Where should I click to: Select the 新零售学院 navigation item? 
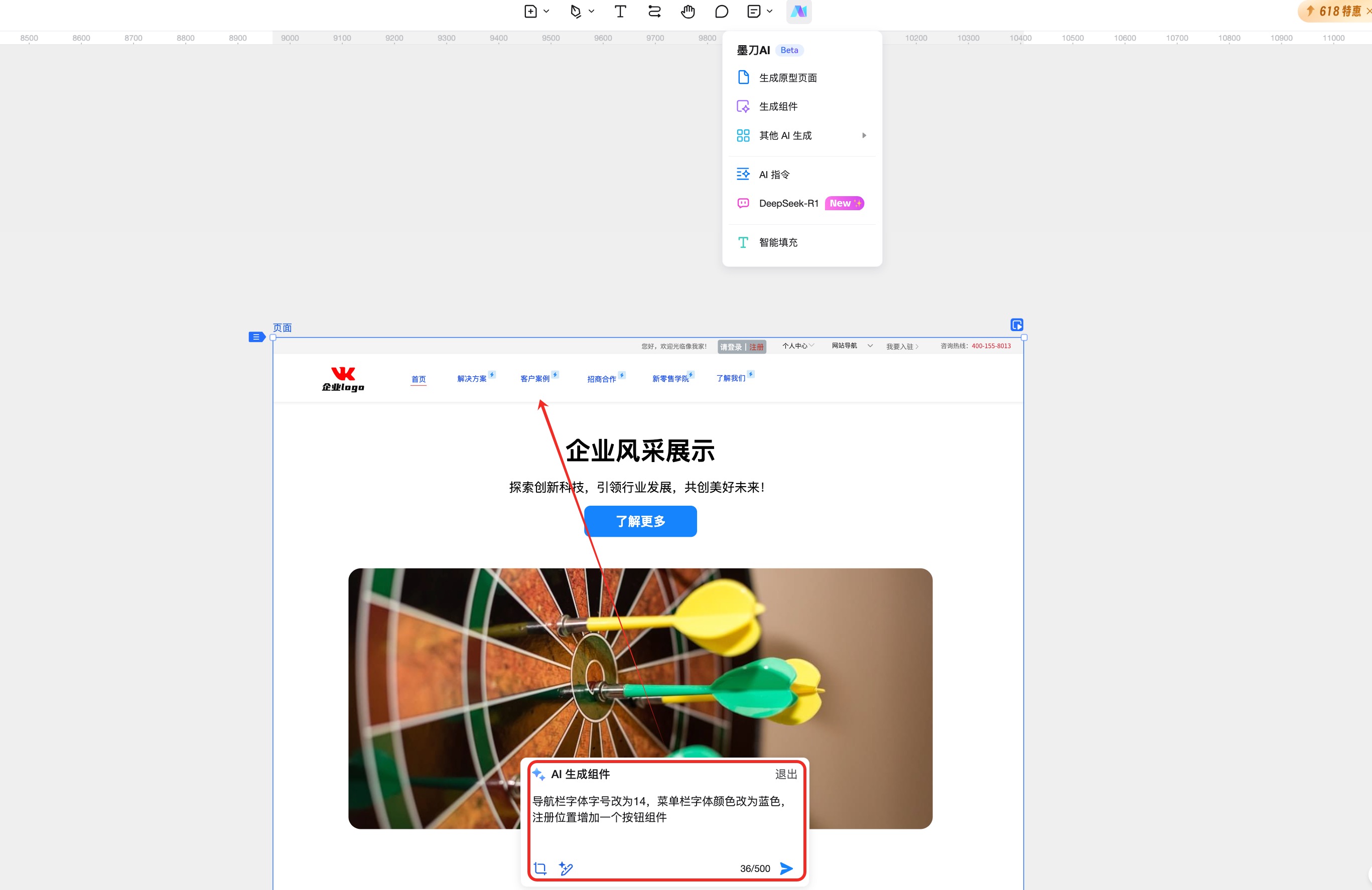click(670, 379)
